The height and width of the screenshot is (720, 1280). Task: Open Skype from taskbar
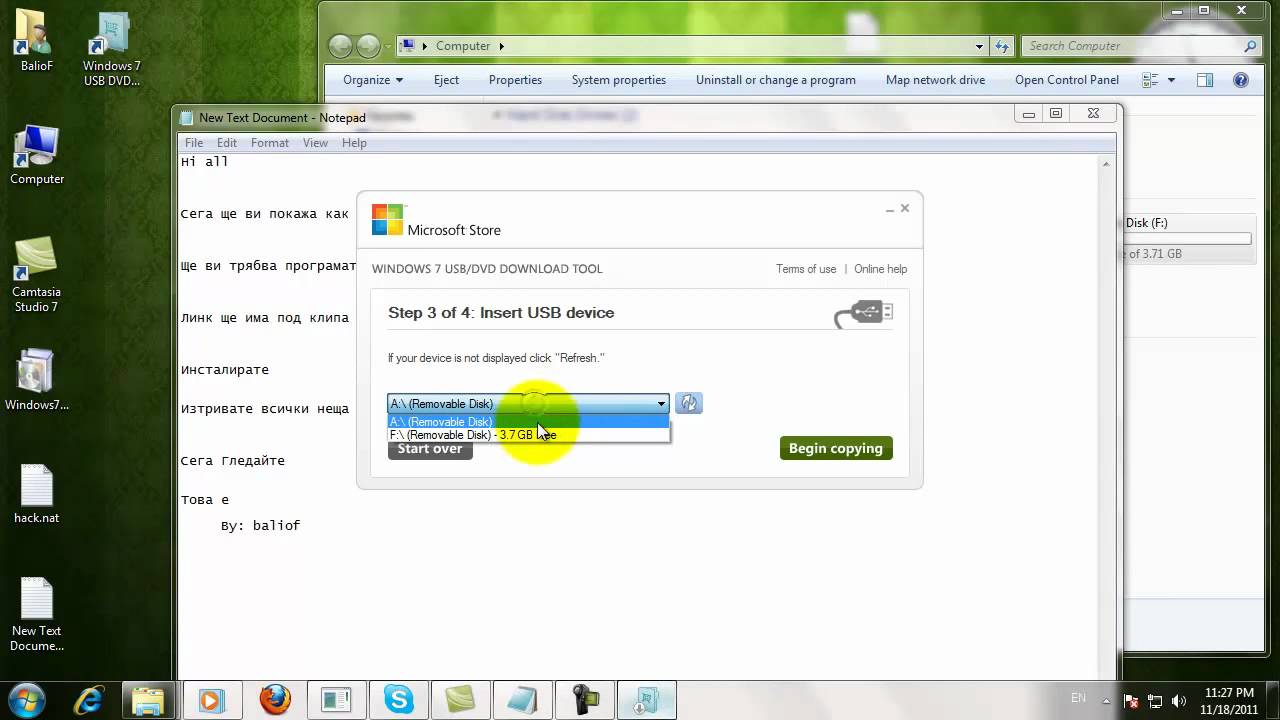coord(399,699)
